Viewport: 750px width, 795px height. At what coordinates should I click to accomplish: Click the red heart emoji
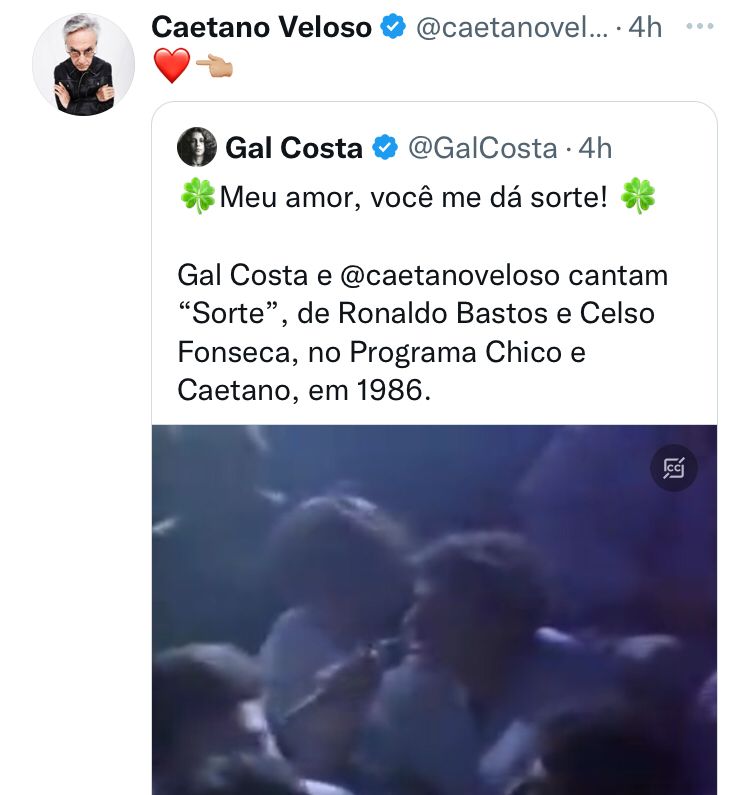tap(171, 66)
